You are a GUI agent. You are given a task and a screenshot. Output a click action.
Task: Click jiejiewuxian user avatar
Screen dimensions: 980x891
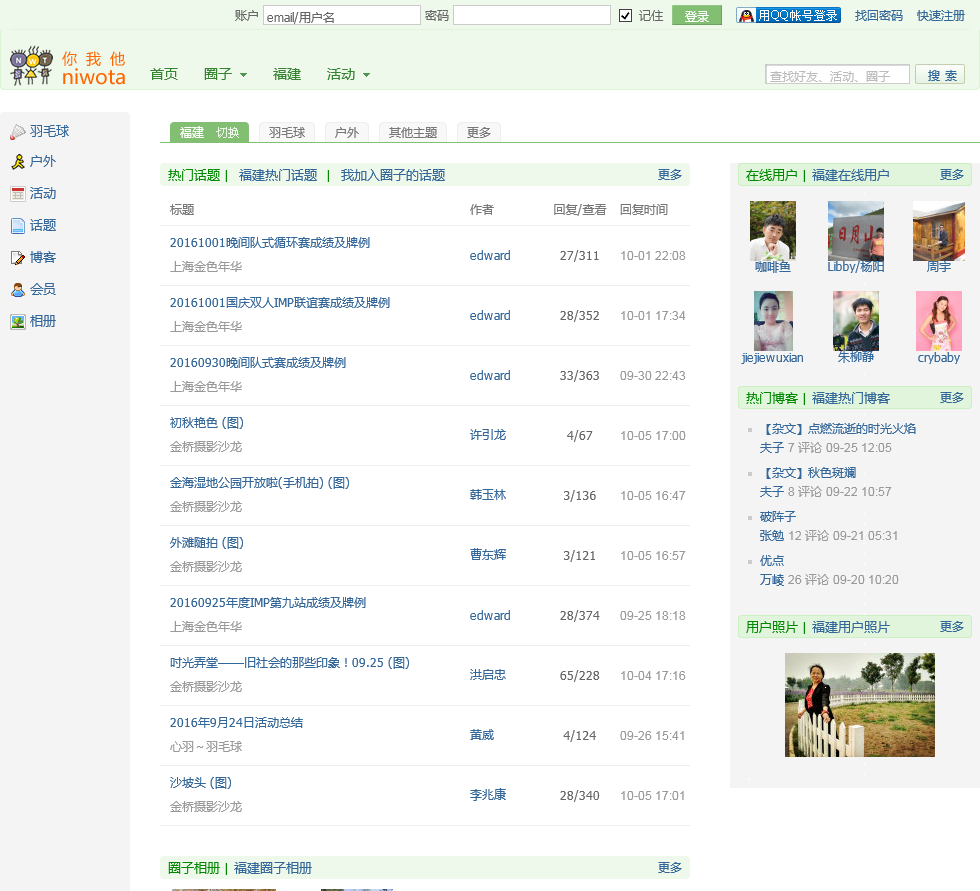[x=772, y=321]
